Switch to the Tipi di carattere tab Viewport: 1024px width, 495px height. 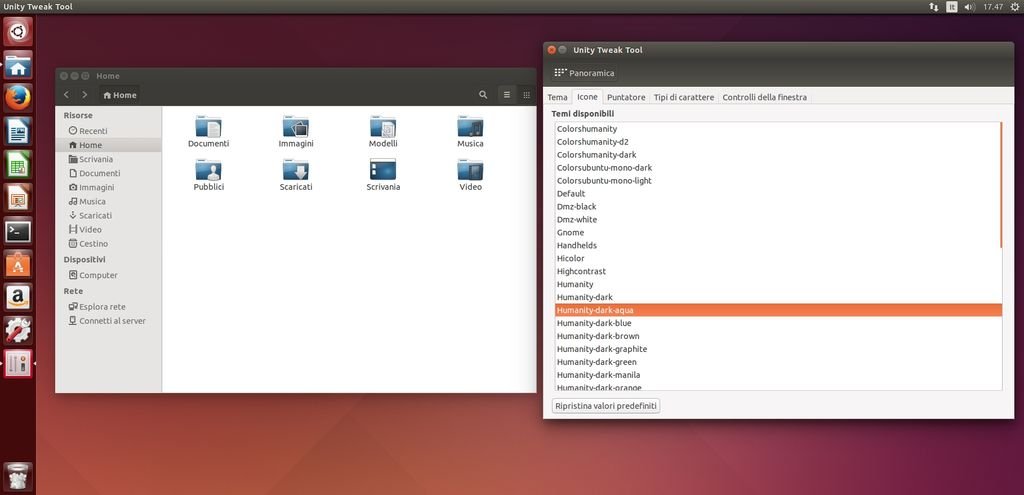coord(684,97)
